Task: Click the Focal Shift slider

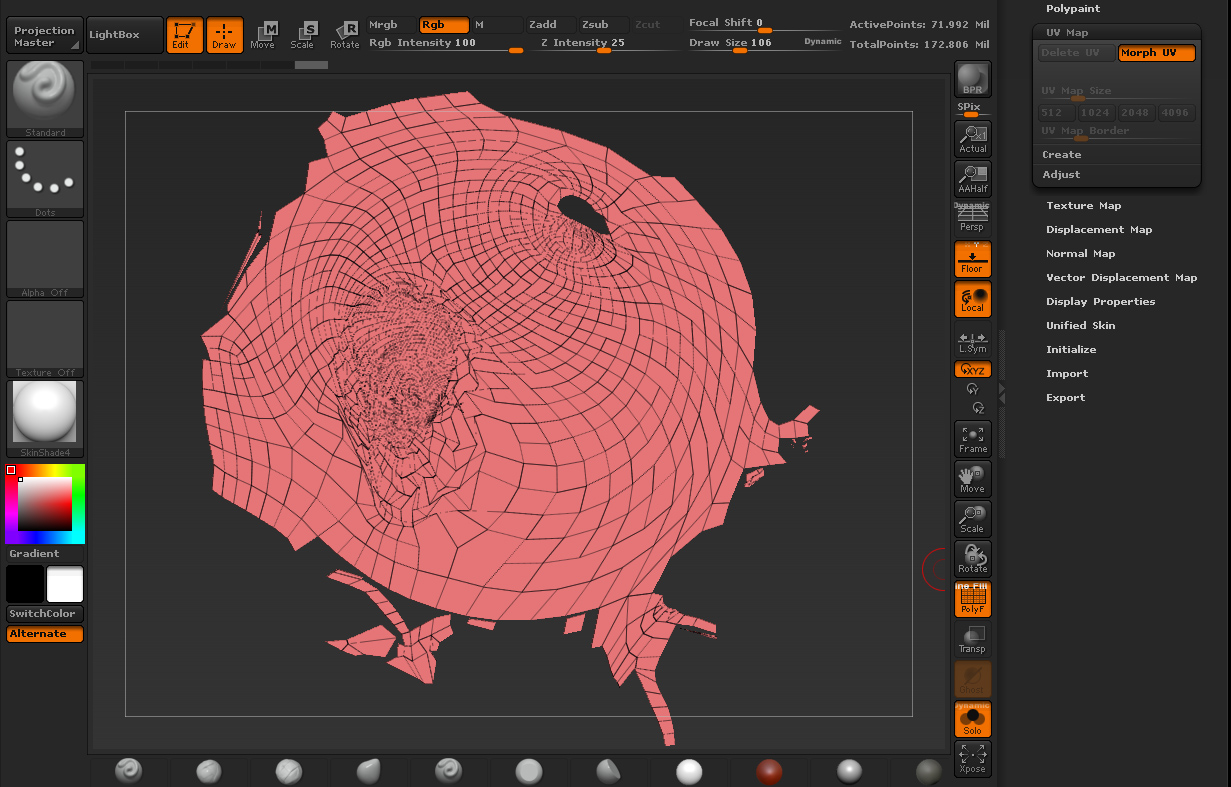Action: (764, 24)
